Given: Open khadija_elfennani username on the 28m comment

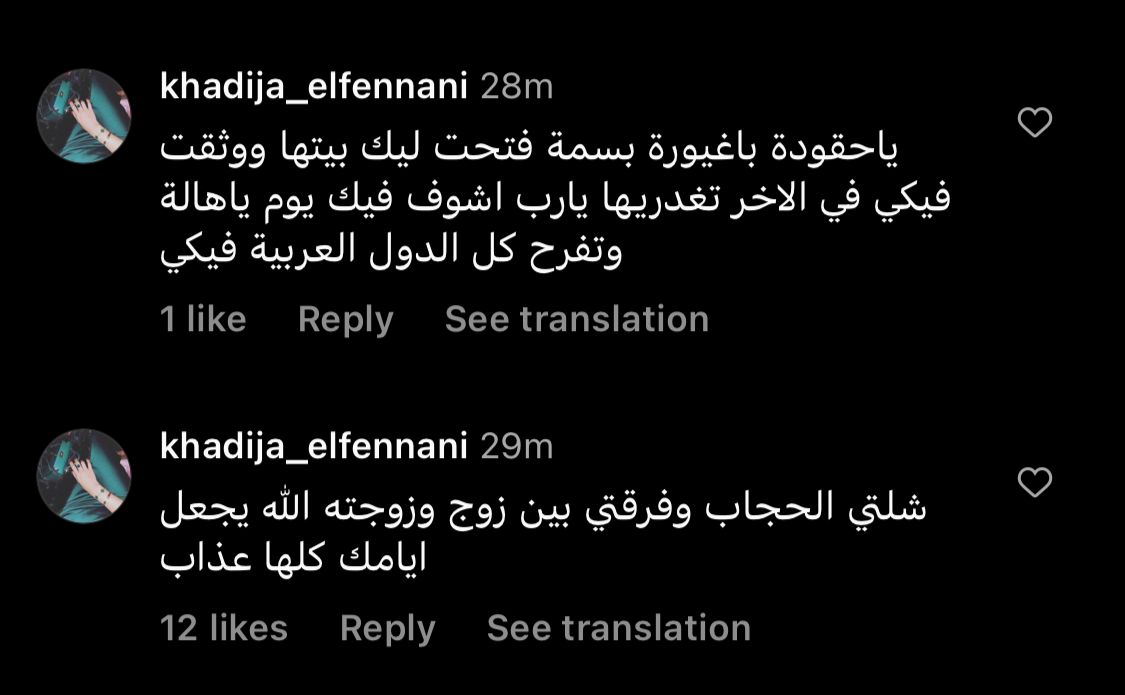Looking at the screenshot, I should tap(313, 88).
